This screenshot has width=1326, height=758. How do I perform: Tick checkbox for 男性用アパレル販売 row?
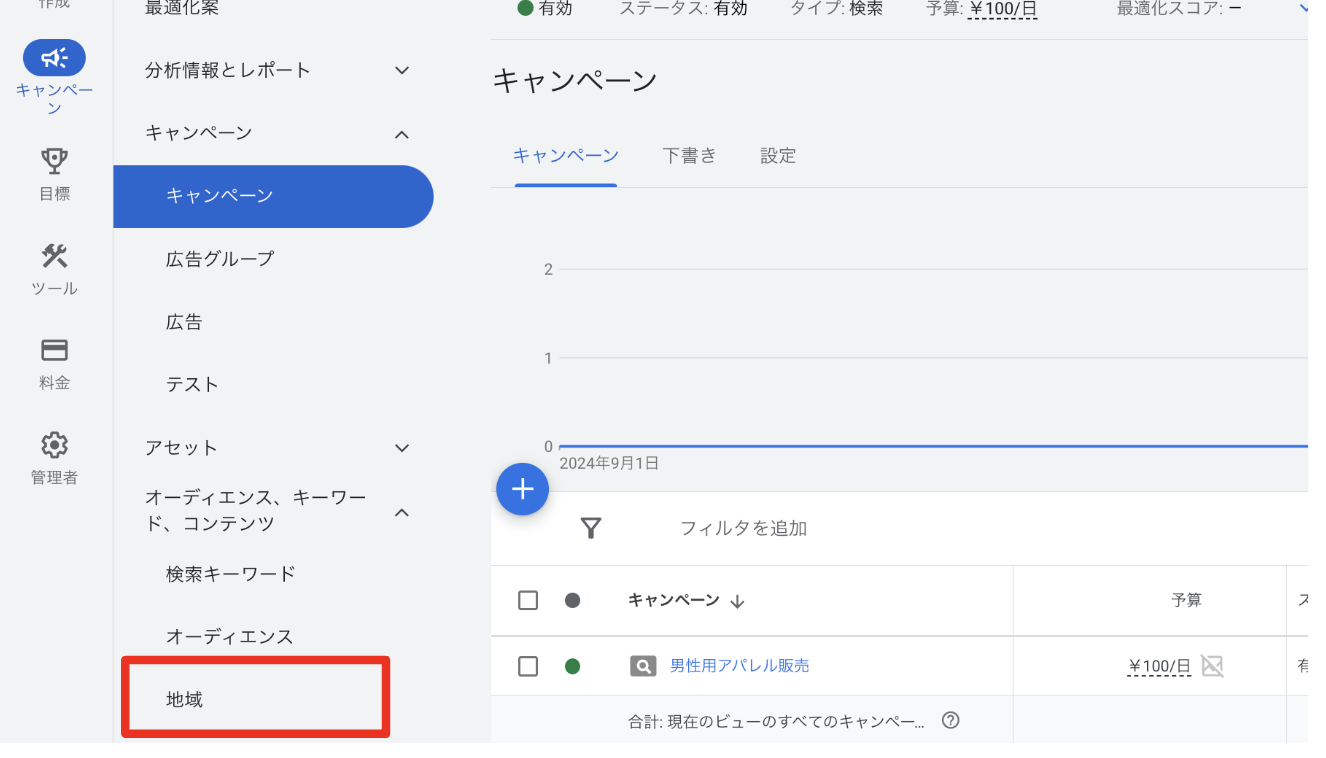[528, 666]
